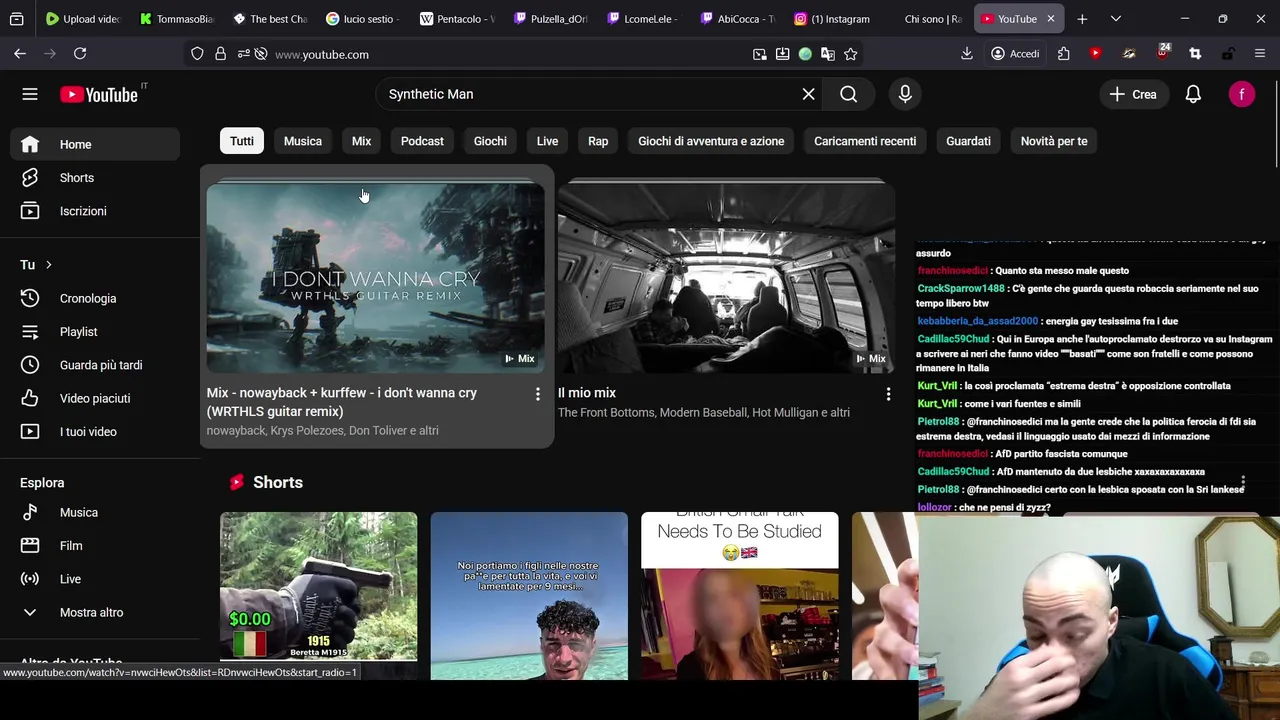Start voice search with microphone
The image size is (1280, 720).
click(x=905, y=94)
